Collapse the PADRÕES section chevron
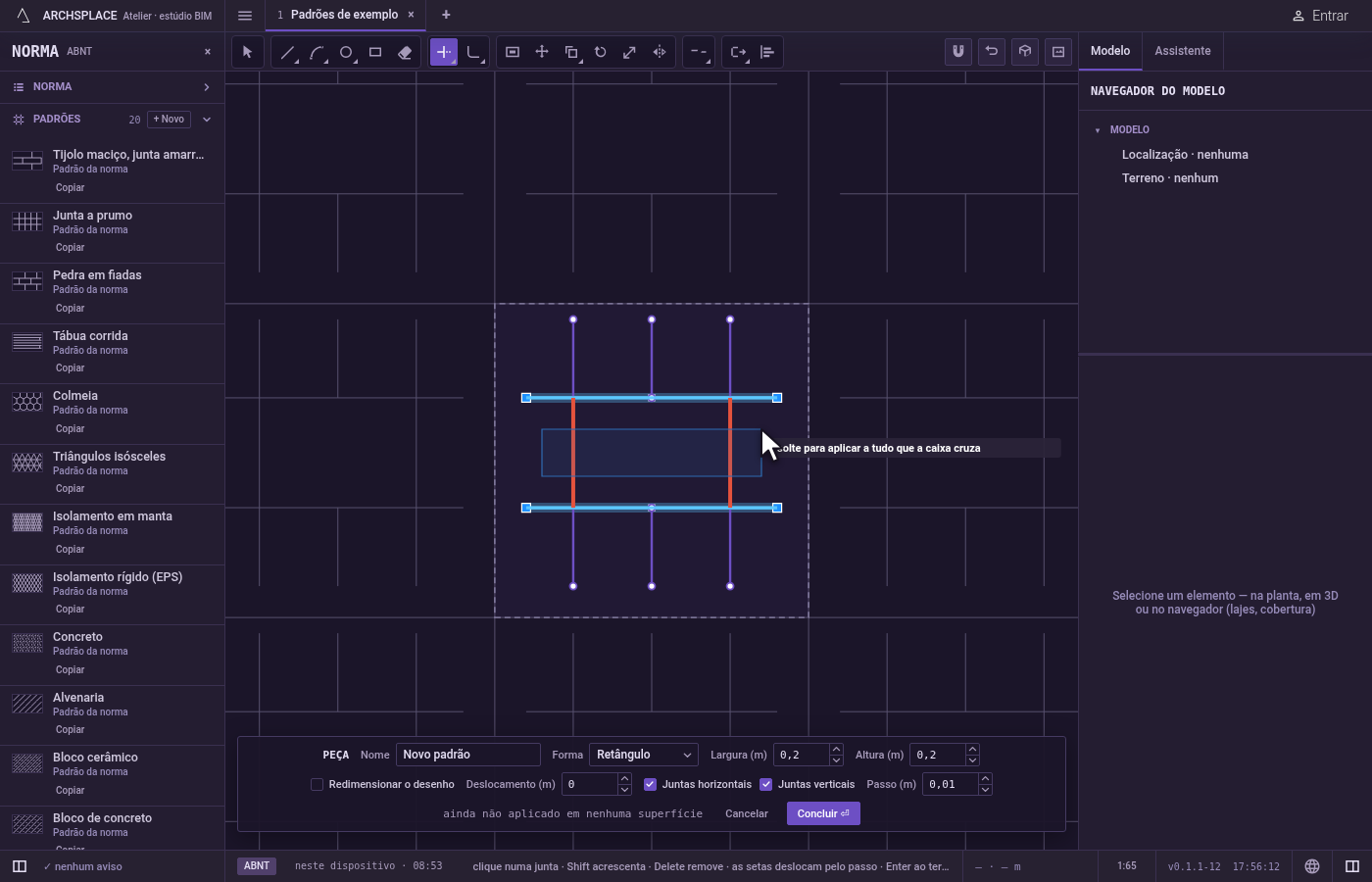This screenshot has width=1372, height=882. [x=207, y=120]
